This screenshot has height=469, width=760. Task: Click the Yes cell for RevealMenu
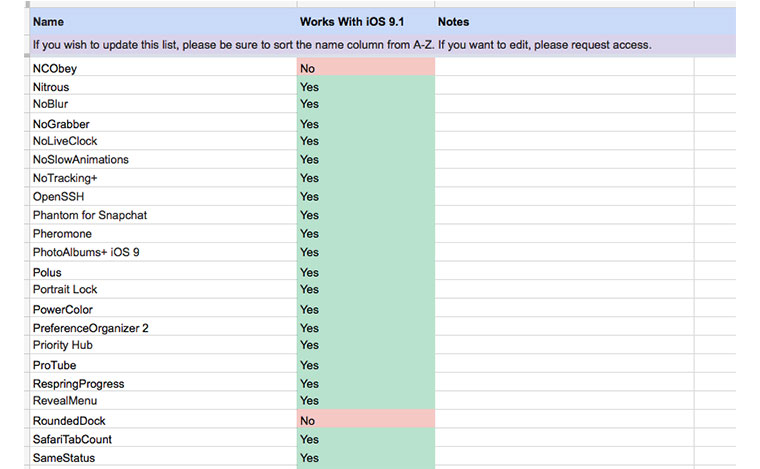pos(366,401)
